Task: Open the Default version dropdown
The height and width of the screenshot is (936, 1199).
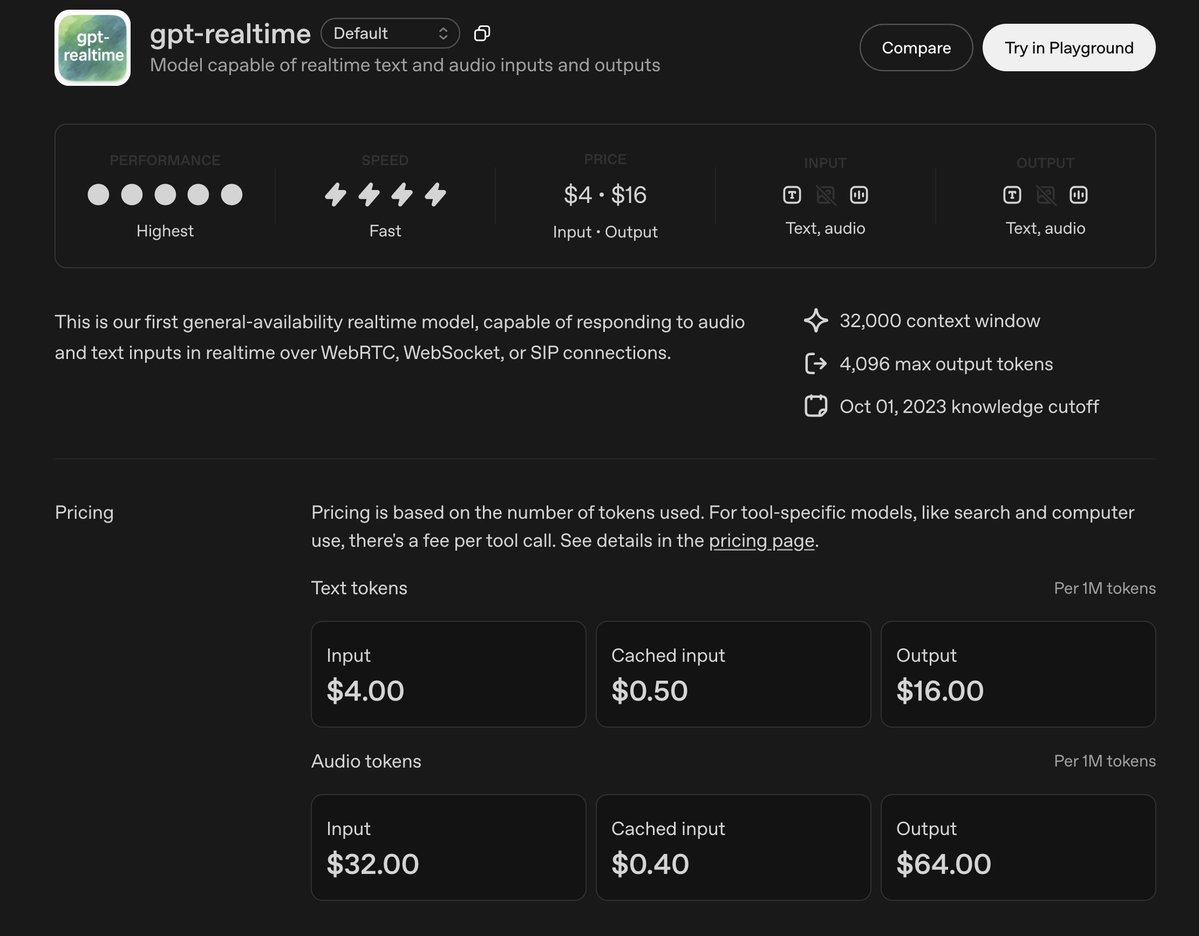Action: tap(390, 33)
